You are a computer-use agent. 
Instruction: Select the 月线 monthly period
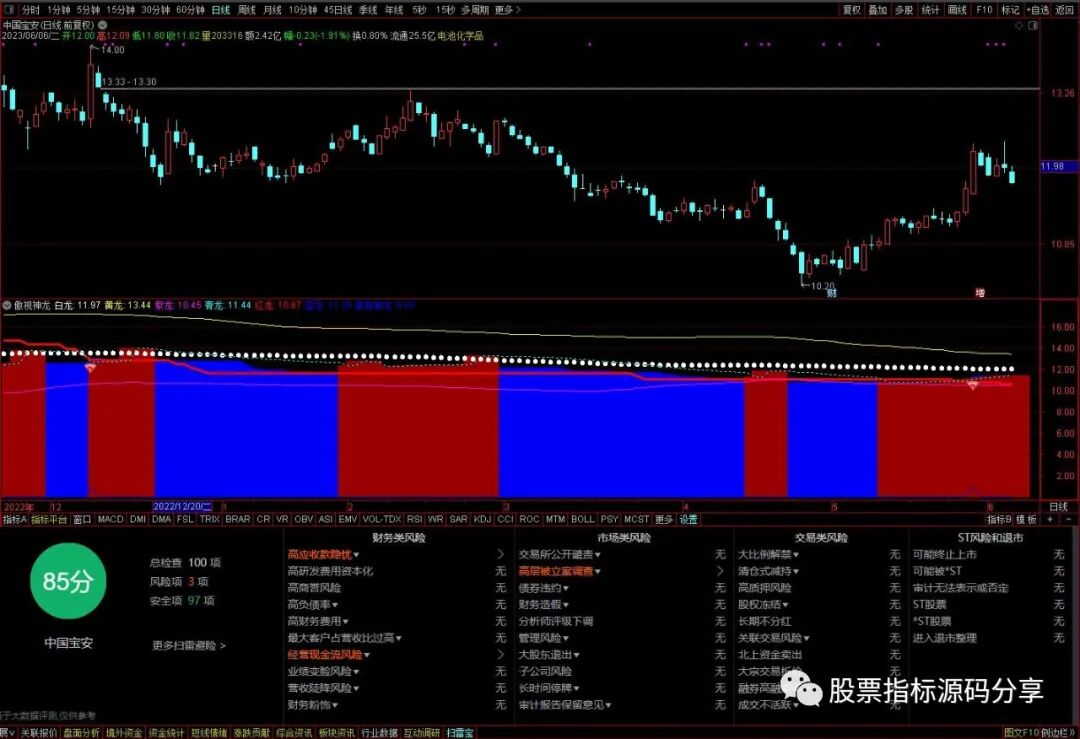[273, 10]
